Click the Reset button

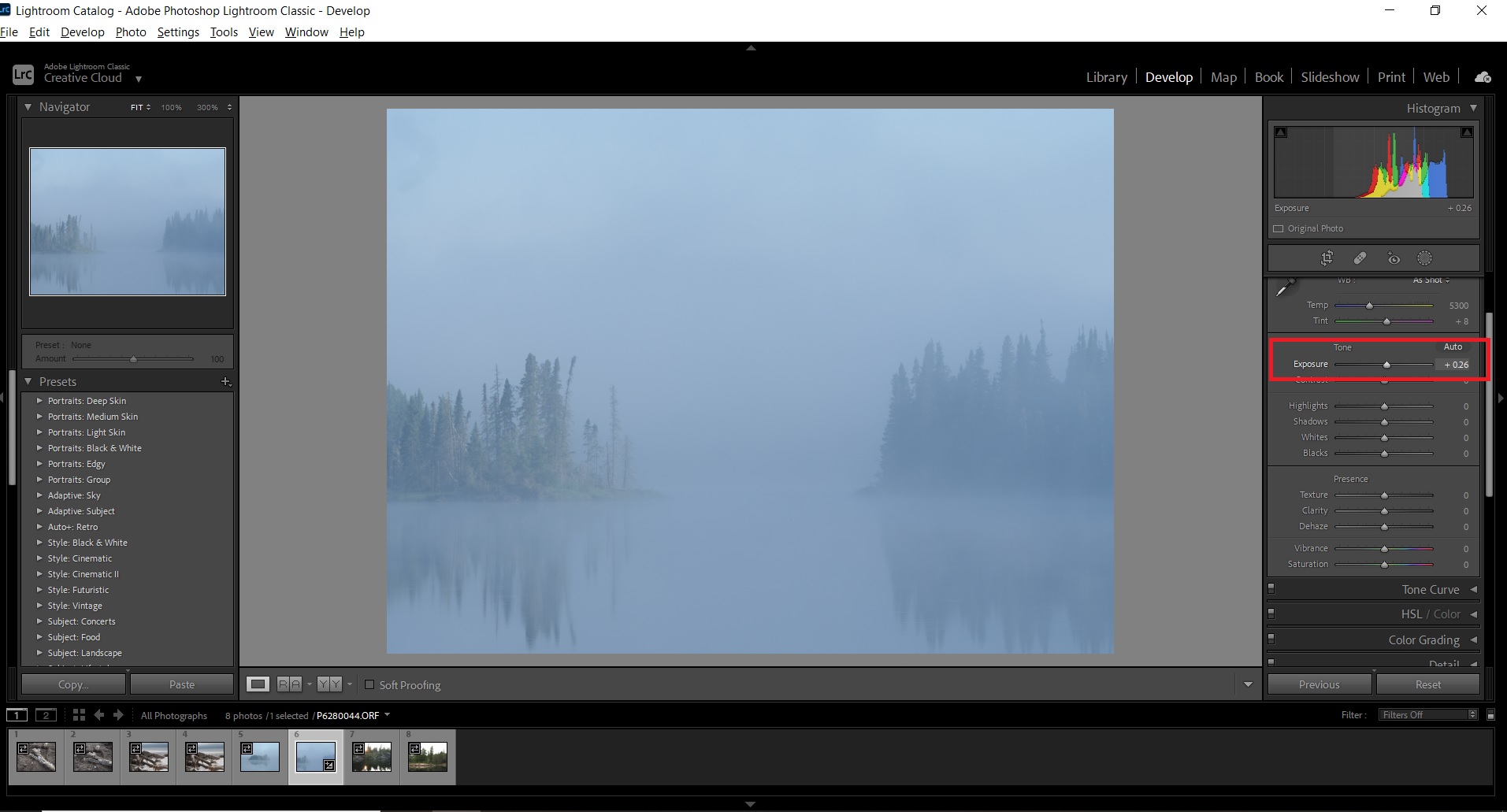tap(1428, 684)
